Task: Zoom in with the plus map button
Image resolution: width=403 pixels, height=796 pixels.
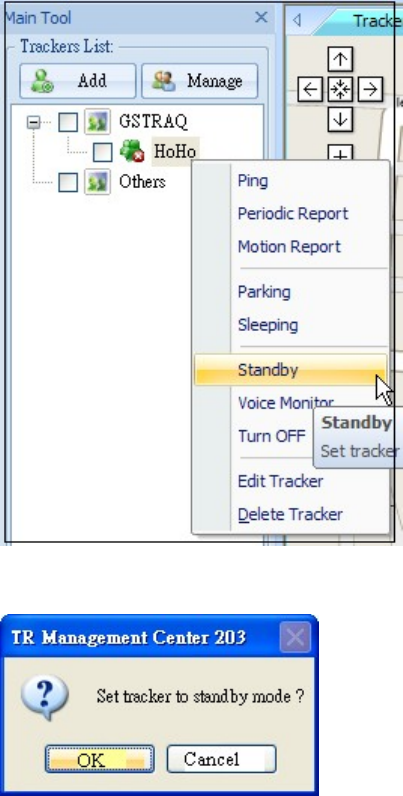Action: (x=340, y=153)
